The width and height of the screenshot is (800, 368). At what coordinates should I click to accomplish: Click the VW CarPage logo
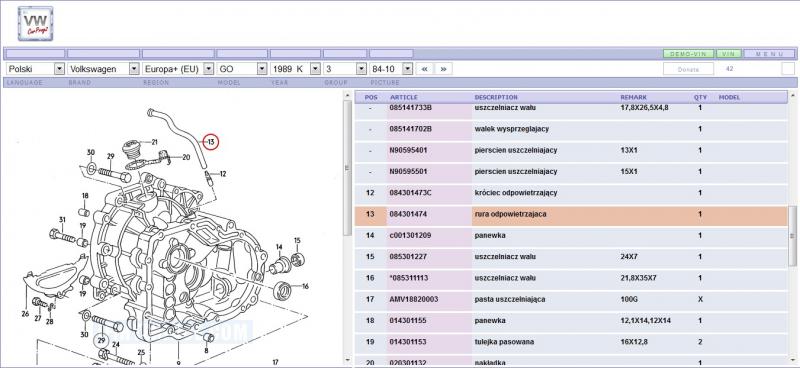click(x=35, y=23)
